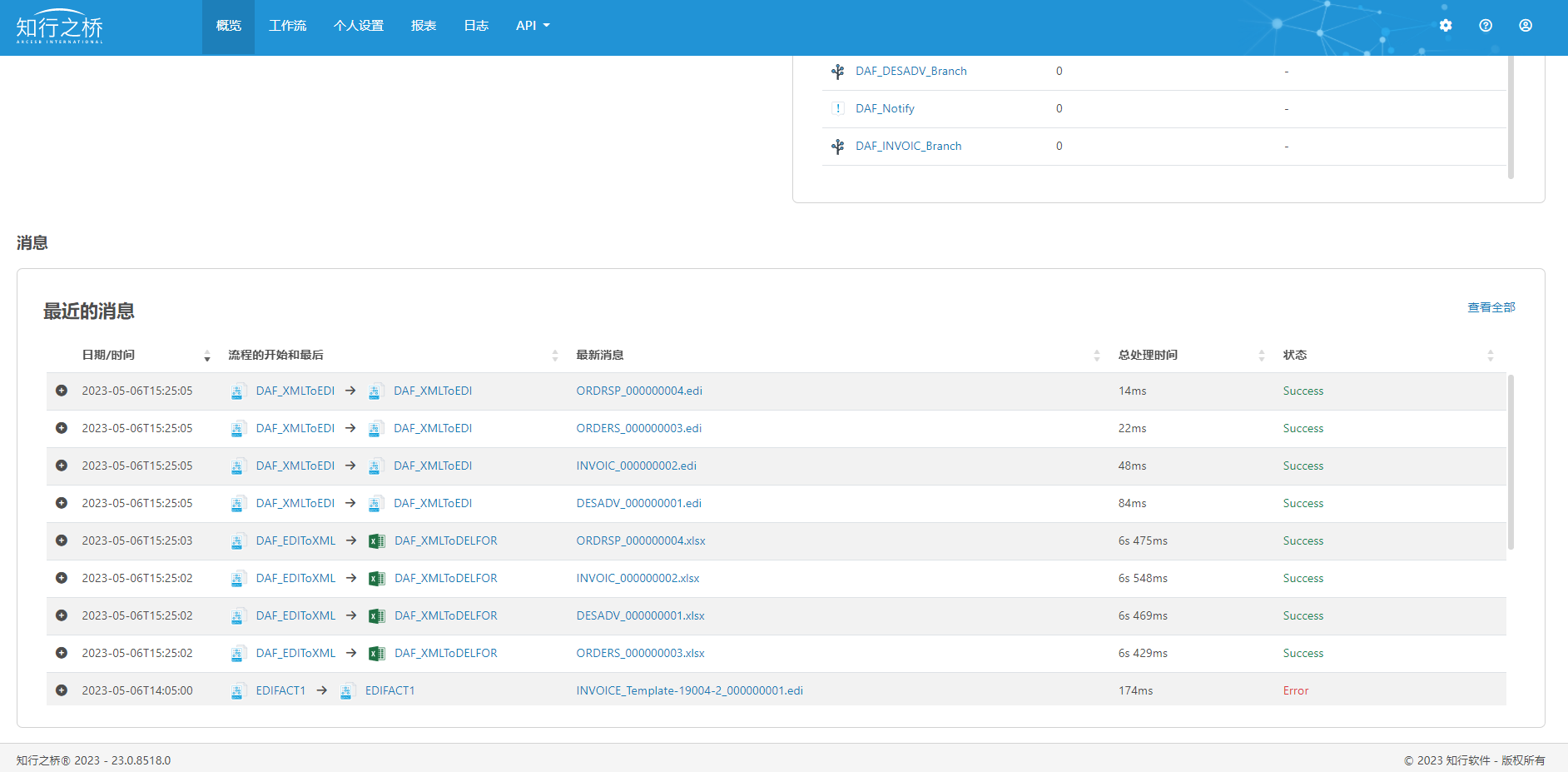The width and height of the screenshot is (1568, 772).
Task: Click the Error status text
Action: (x=1295, y=691)
